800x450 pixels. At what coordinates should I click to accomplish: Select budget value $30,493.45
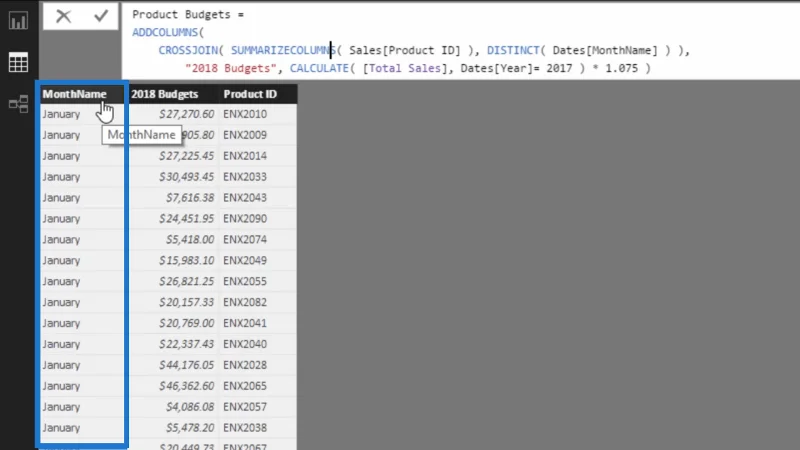(186, 177)
